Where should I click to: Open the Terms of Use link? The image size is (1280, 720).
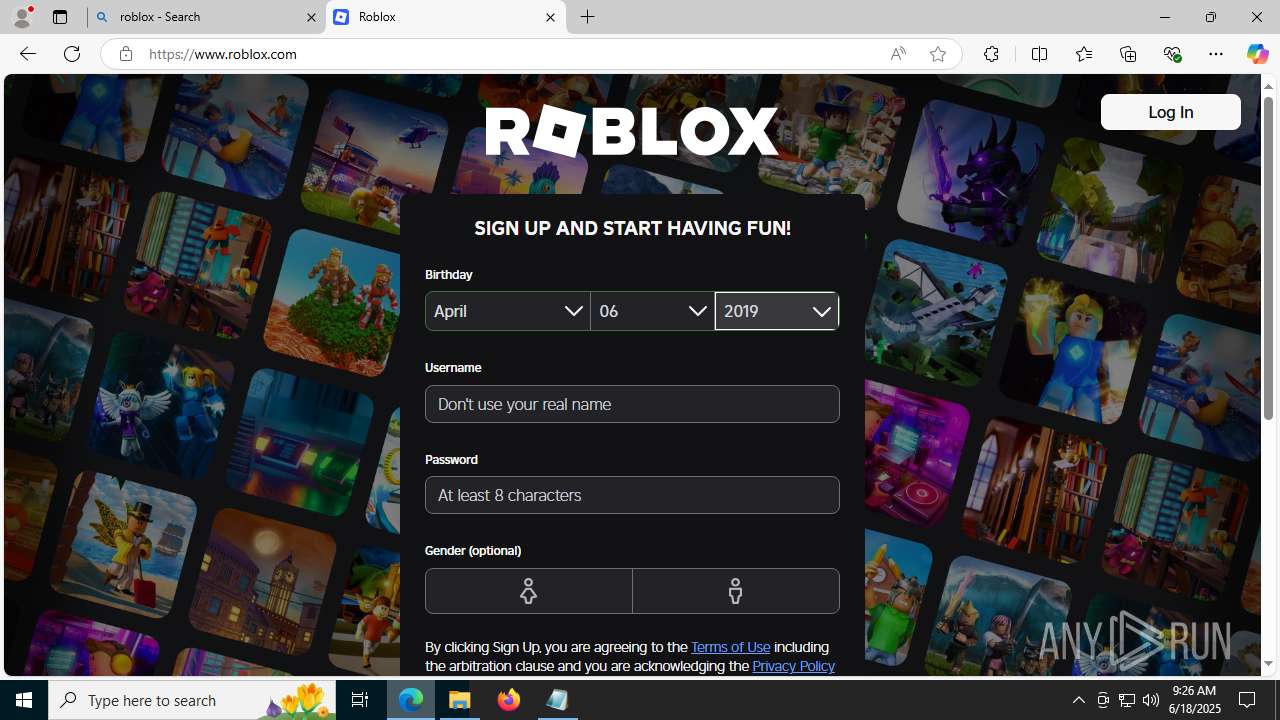(730, 647)
